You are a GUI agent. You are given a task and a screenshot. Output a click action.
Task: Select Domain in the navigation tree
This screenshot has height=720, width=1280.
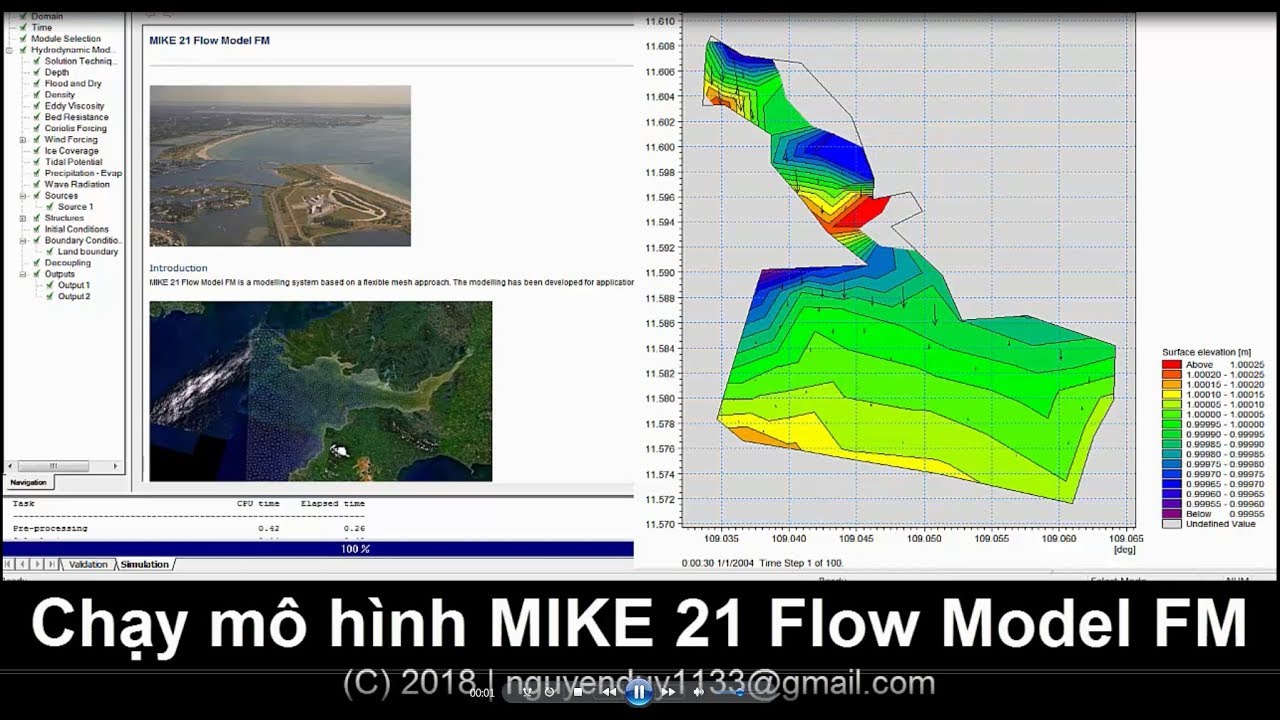coord(46,16)
